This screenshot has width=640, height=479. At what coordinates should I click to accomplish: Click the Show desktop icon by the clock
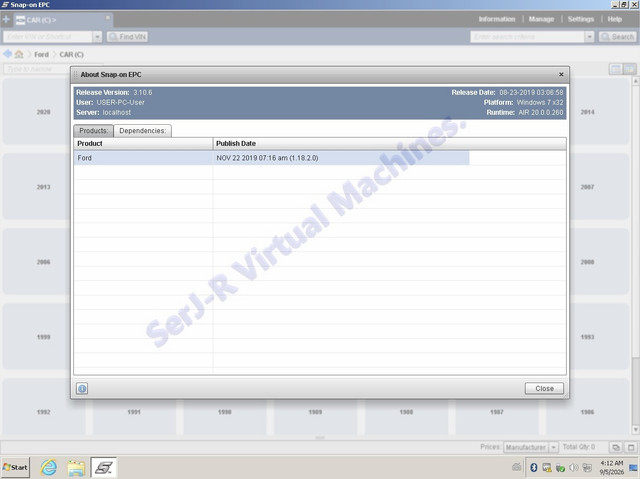point(633,468)
